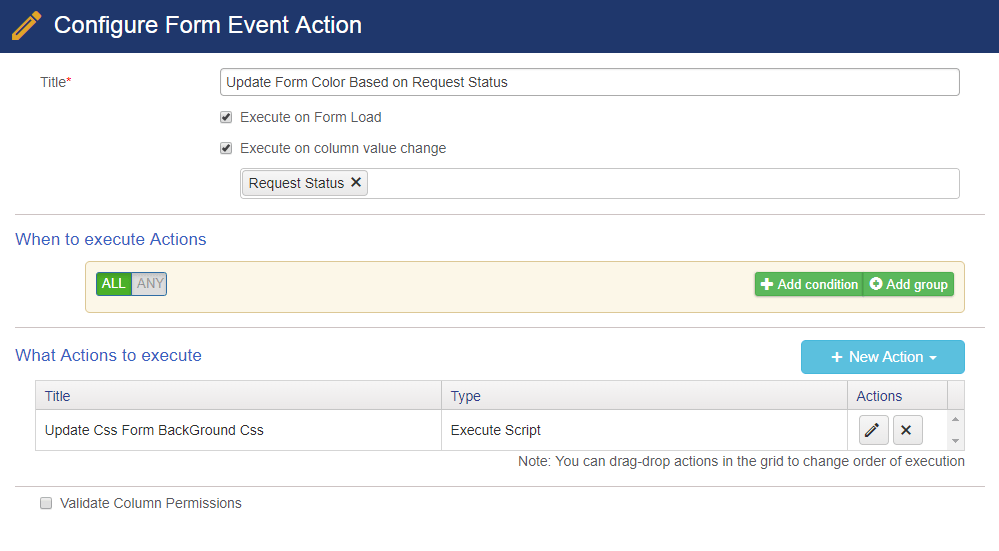The width and height of the screenshot is (999, 551).
Task: Enable Validate Column Permissions checkbox
Action: pyautogui.click(x=46, y=503)
